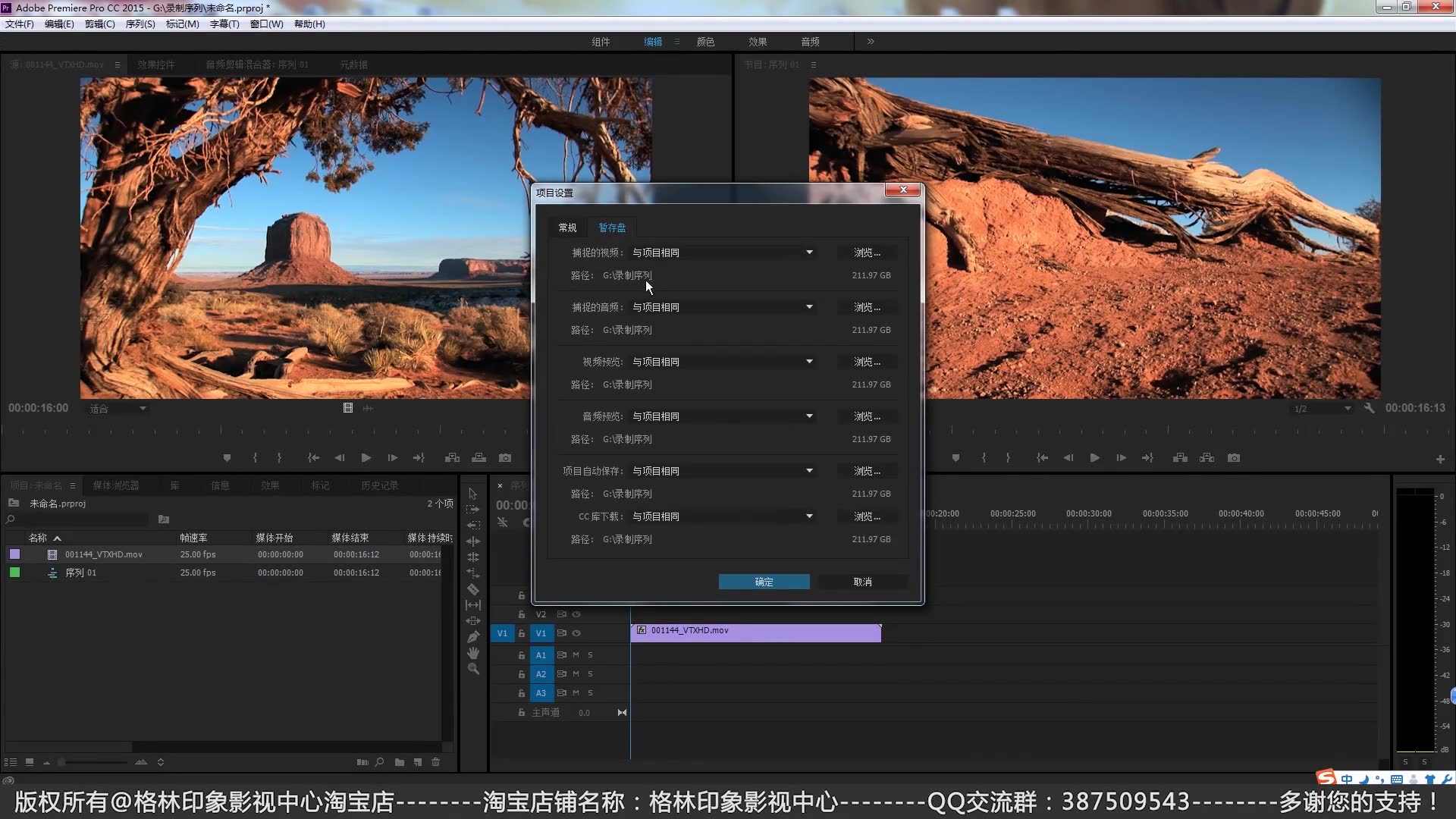The image size is (1456, 819).
Task: Select the Track Select Forward tool
Action: click(x=473, y=510)
